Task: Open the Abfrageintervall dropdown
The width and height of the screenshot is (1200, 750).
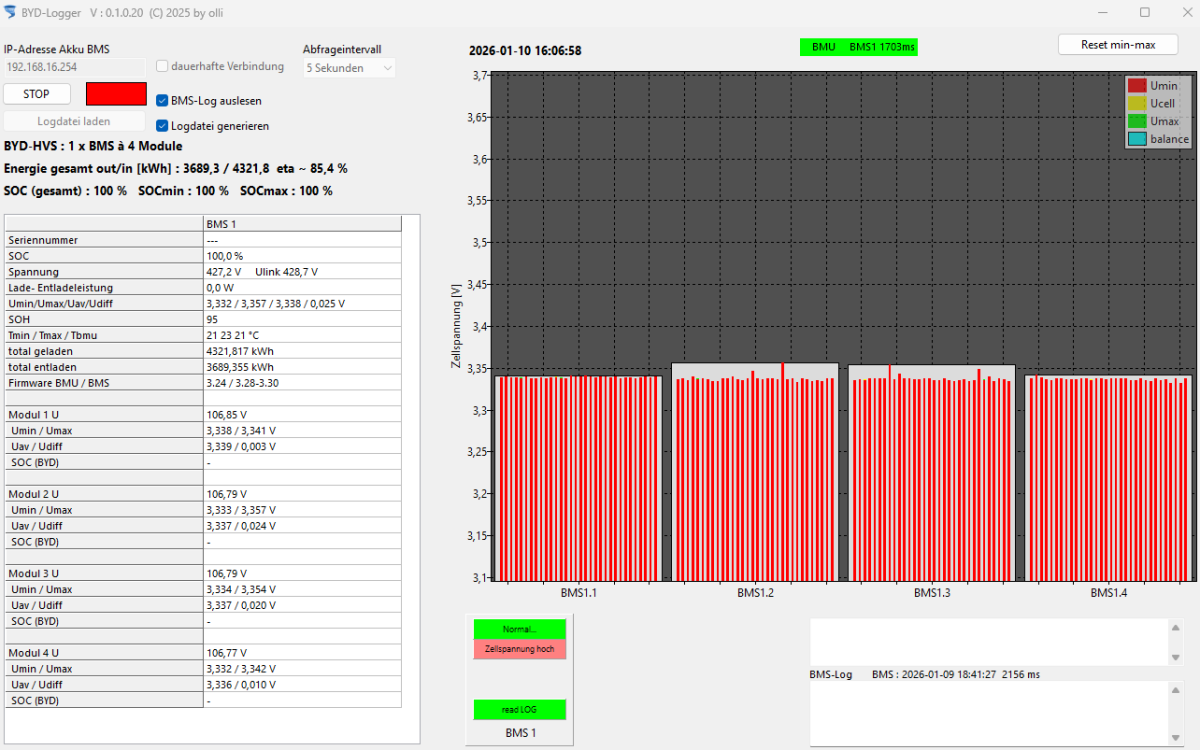Action: tap(349, 68)
